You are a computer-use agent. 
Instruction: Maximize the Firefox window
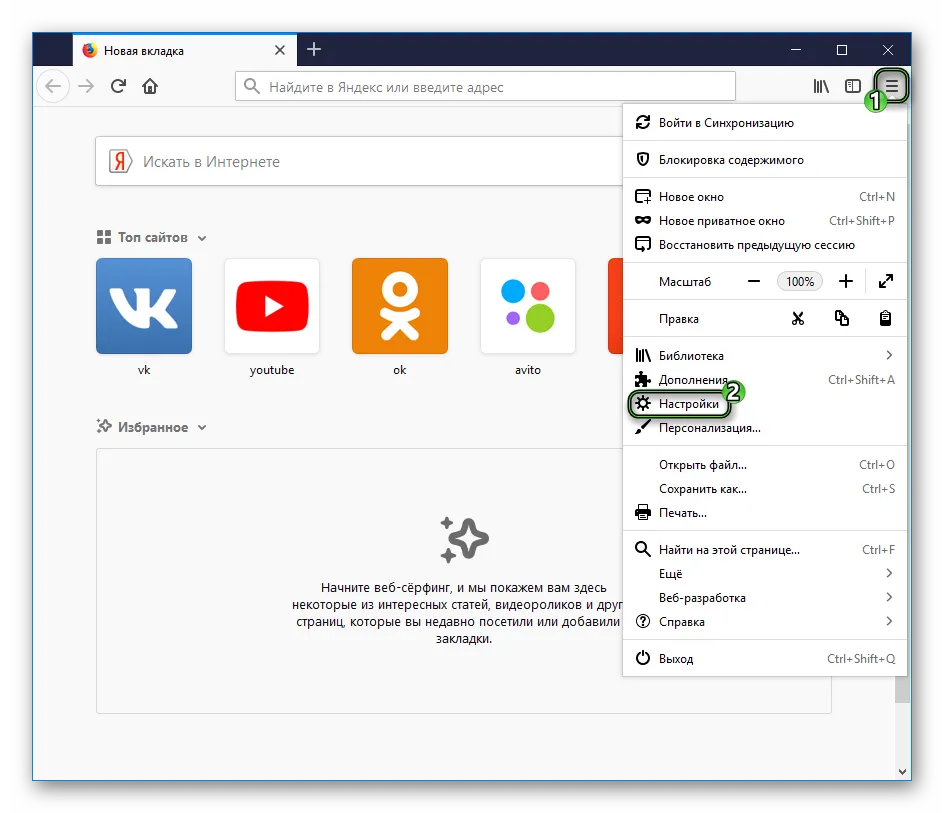pos(842,49)
